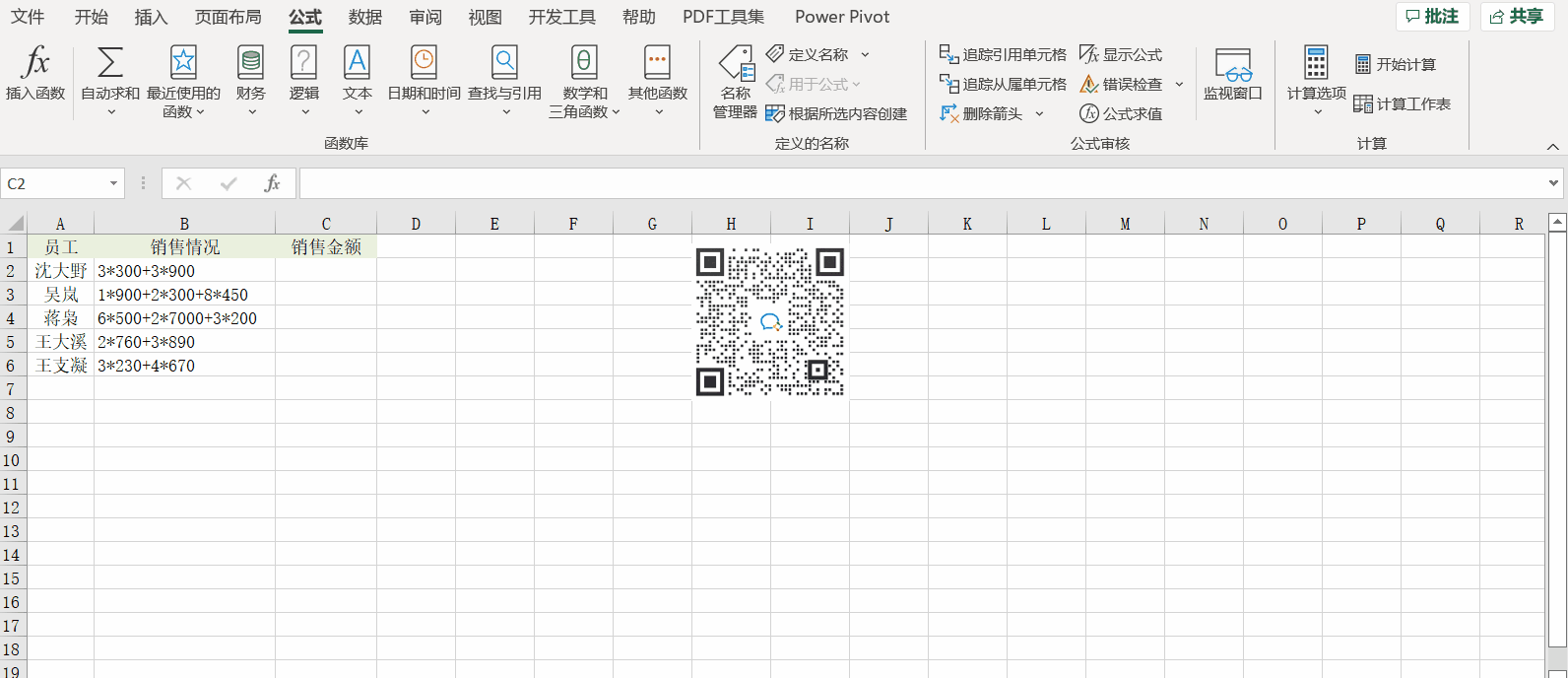The image size is (1568, 678).
Task: Click the Comments (批注) button
Action: 1432,16
